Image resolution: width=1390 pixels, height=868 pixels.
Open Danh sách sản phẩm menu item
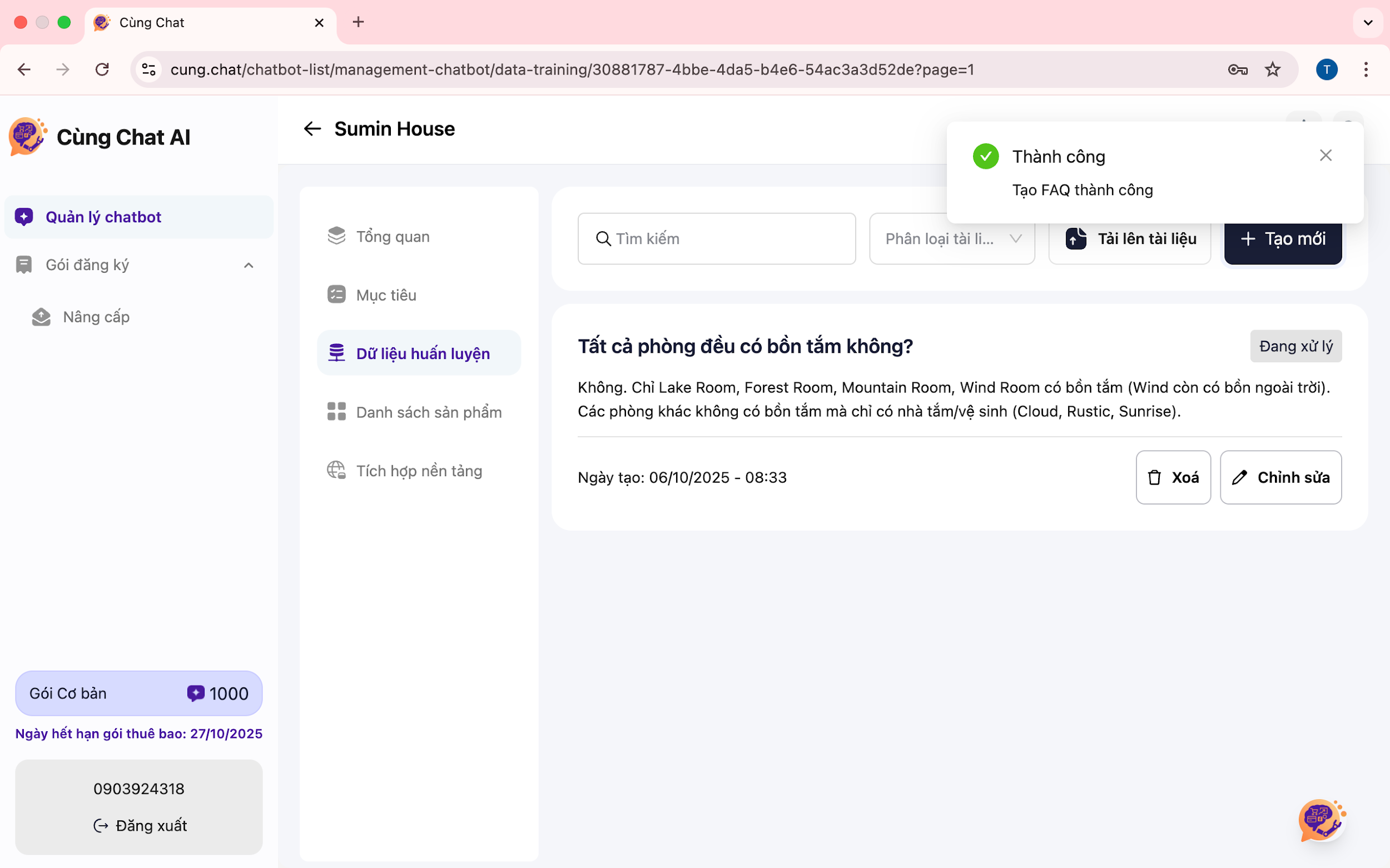(428, 412)
